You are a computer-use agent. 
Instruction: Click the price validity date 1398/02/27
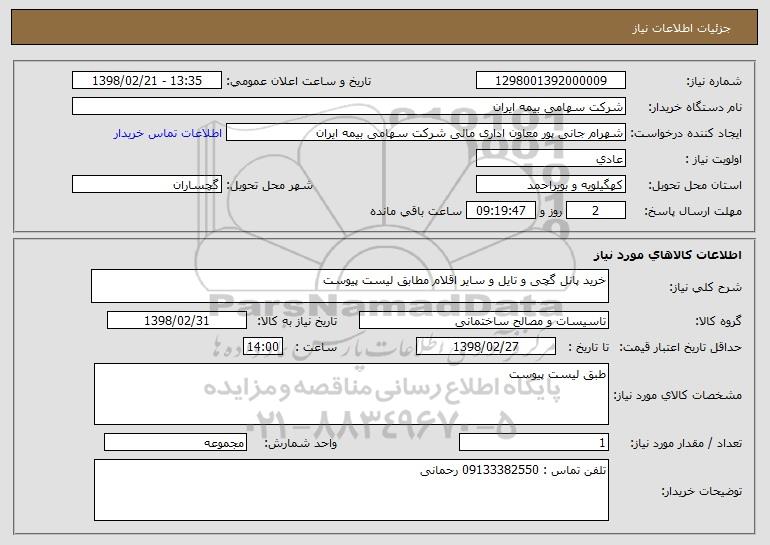coord(486,346)
